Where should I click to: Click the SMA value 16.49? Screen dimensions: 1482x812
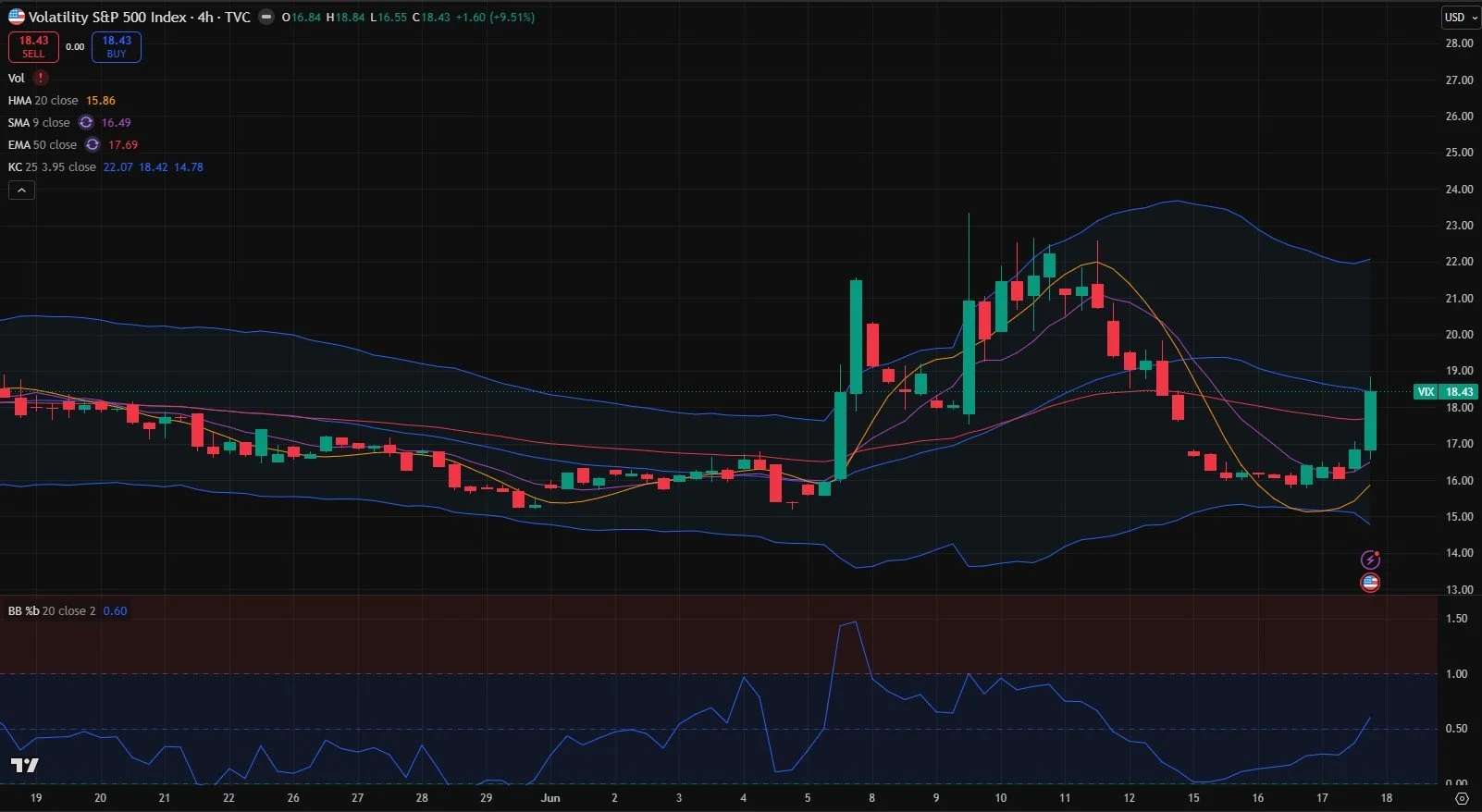(x=117, y=122)
